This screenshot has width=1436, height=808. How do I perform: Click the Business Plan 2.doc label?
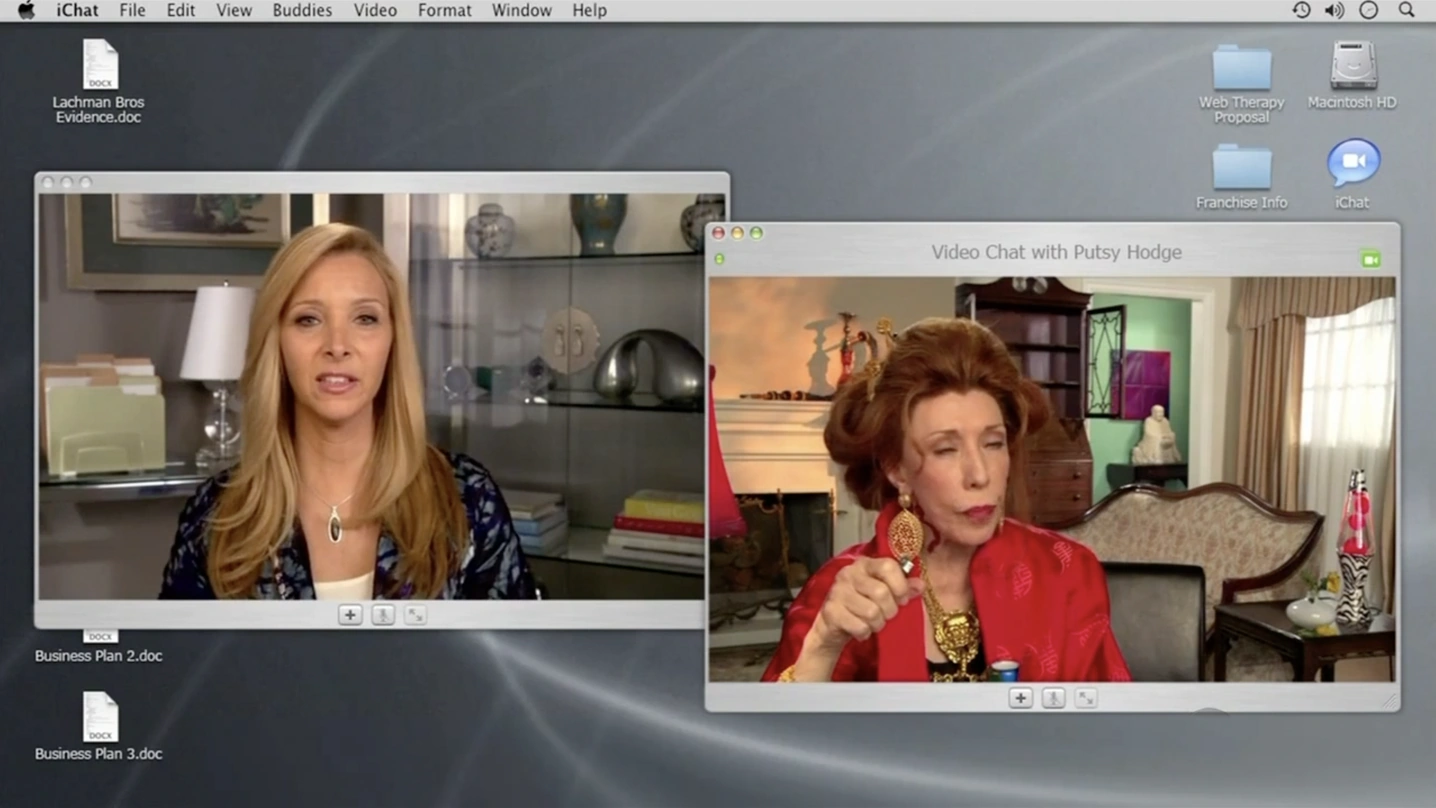tap(99, 656)
